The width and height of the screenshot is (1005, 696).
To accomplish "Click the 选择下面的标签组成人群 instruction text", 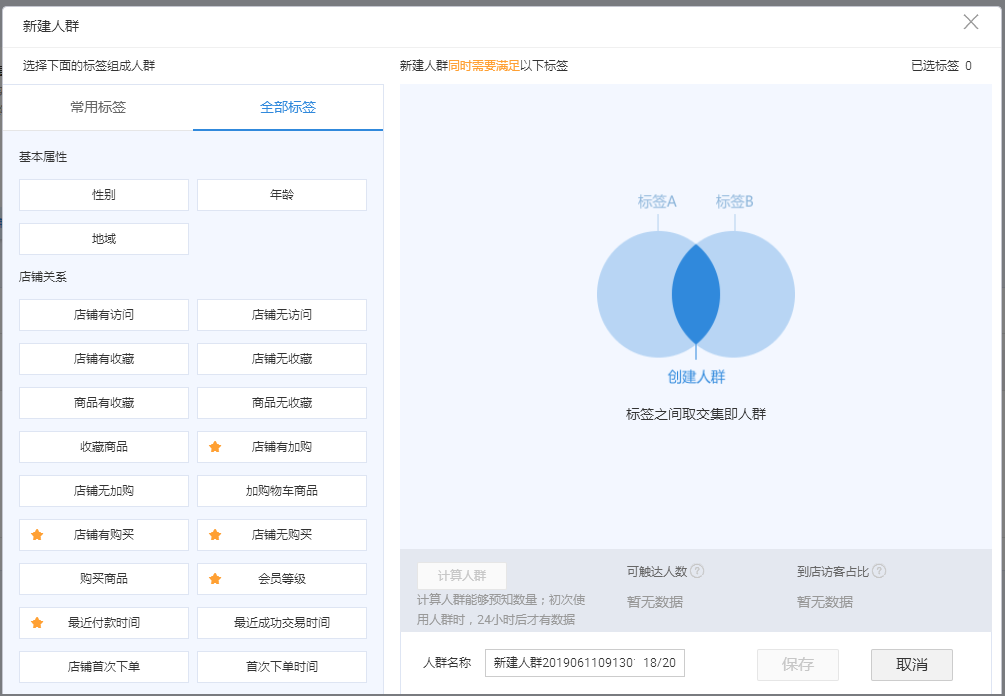I will point(89,65).
